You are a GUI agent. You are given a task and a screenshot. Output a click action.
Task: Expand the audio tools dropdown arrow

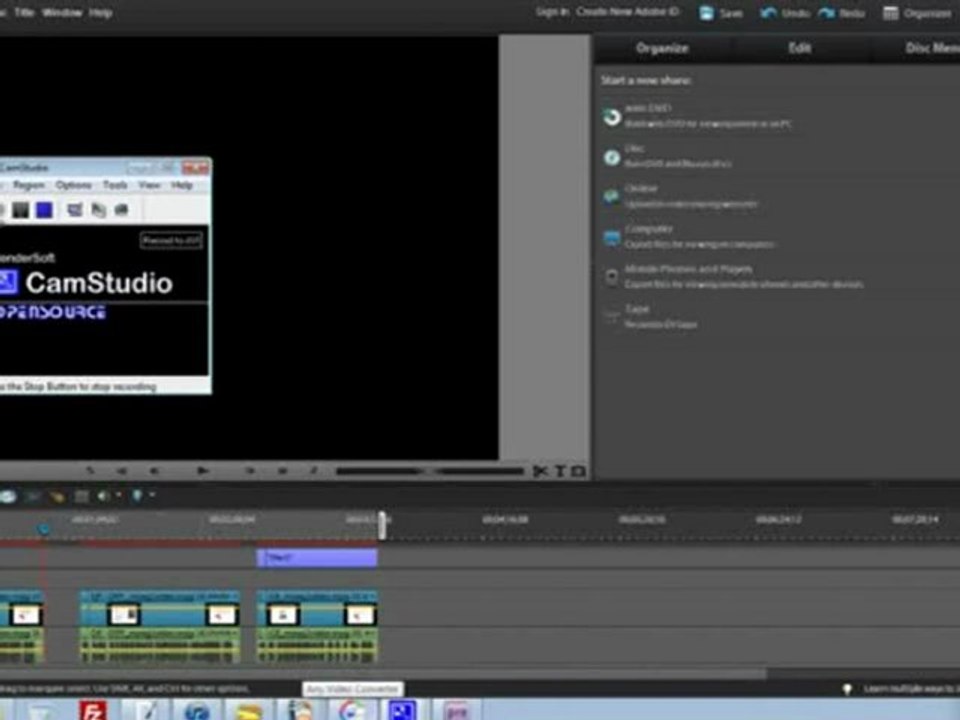click(118, 495)
